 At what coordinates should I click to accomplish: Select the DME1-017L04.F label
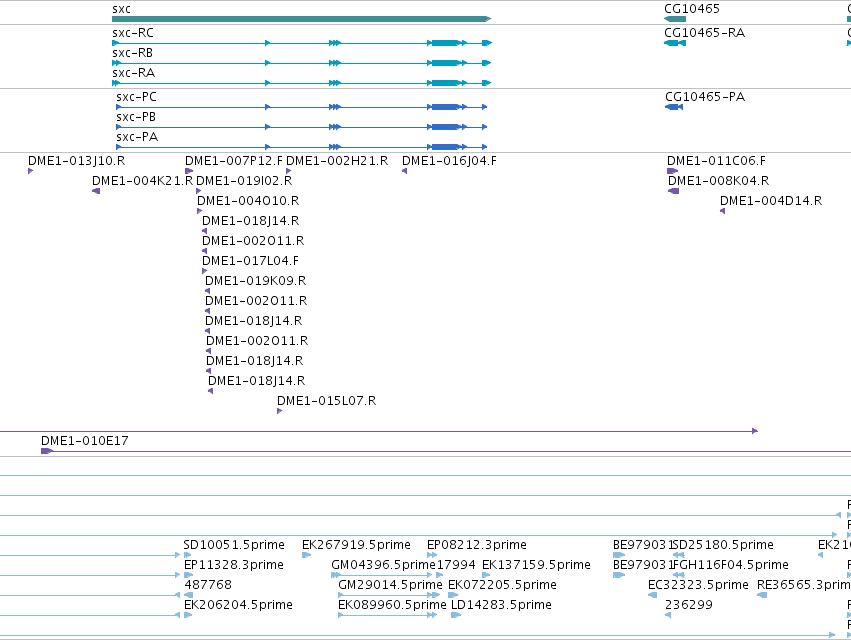250,261
